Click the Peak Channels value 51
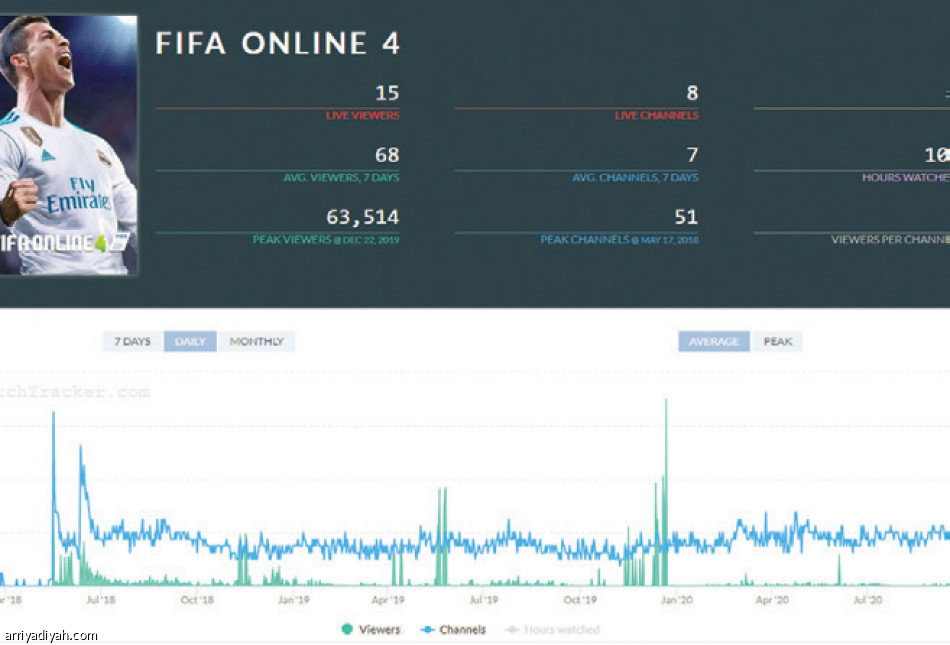 click(686, 217)
